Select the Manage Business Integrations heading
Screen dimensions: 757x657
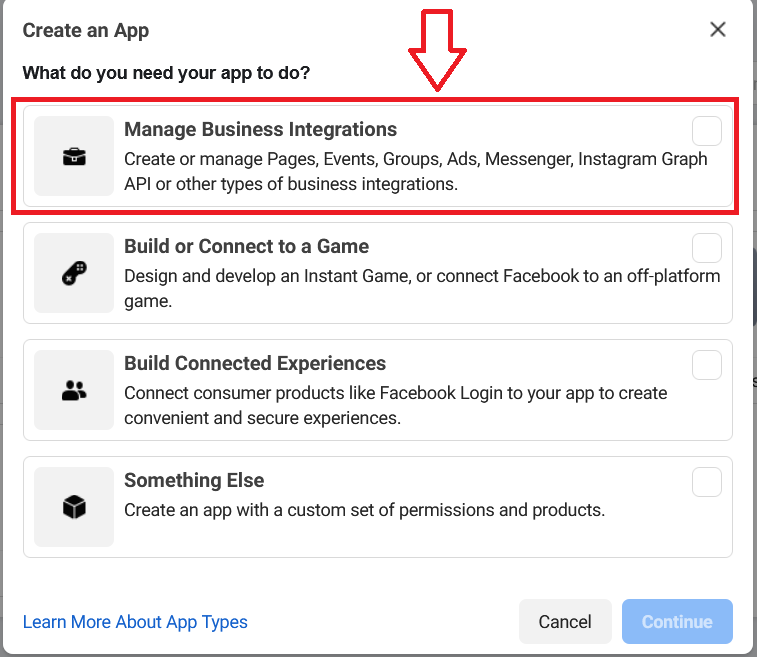(260, 129)
